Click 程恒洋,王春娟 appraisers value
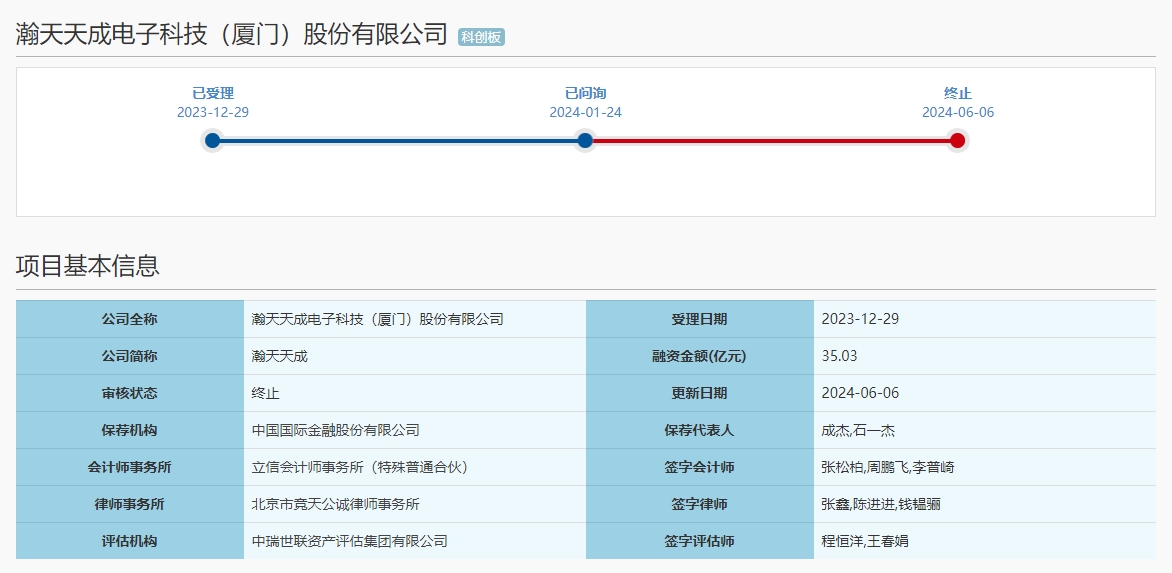1172x573 pixels. click(x=865, y=541)
